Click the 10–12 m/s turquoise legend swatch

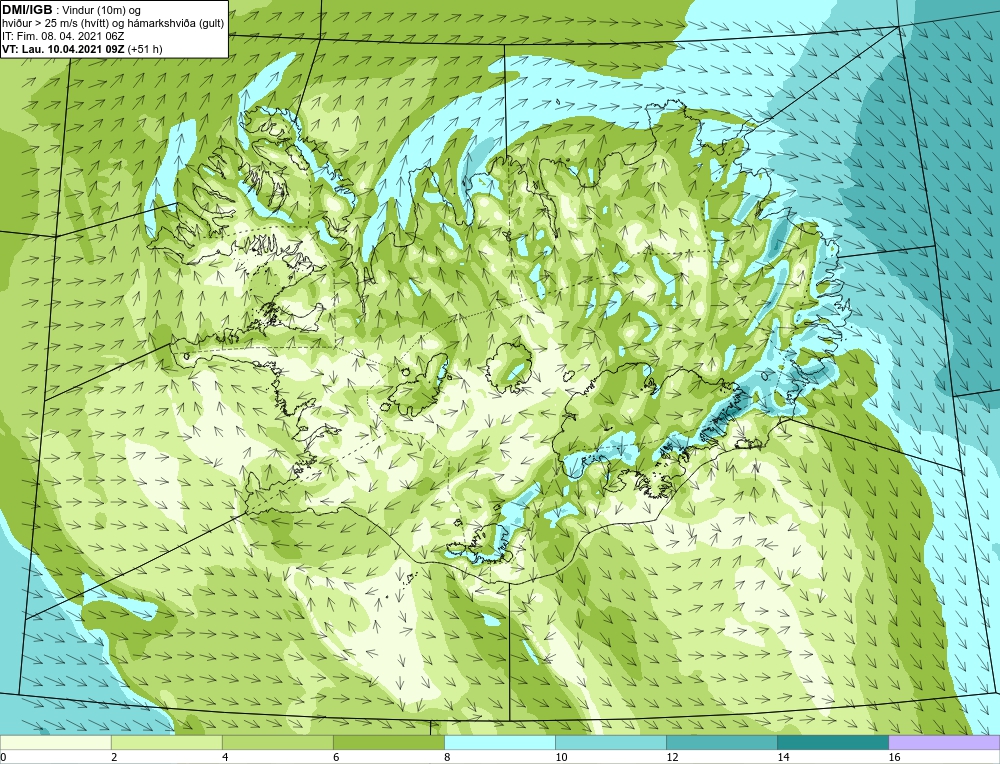610,742
